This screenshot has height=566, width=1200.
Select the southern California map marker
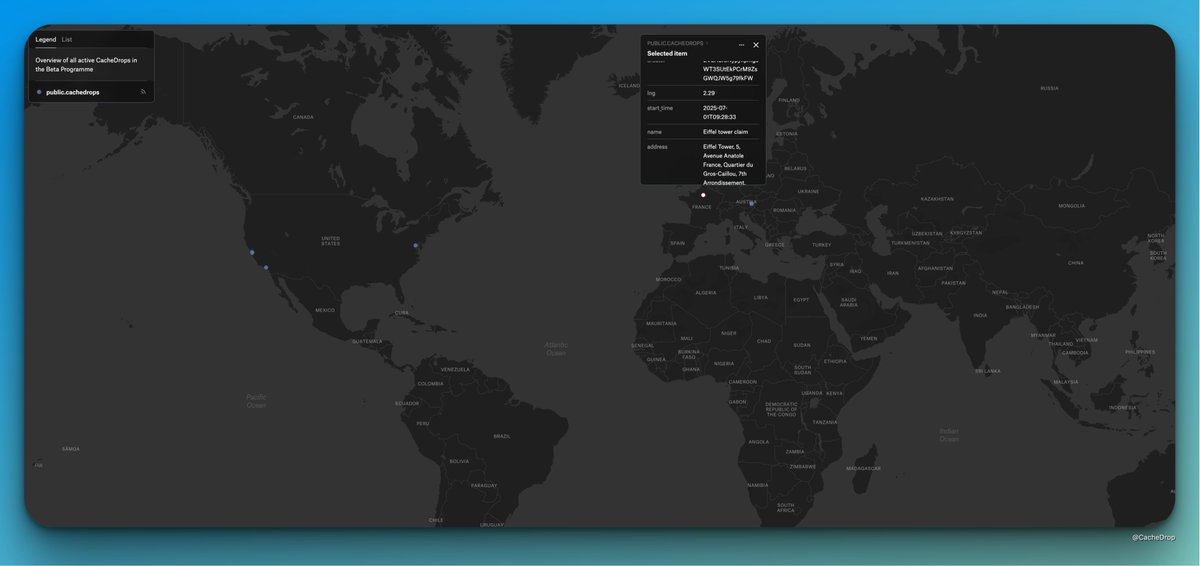coord(266,267)
